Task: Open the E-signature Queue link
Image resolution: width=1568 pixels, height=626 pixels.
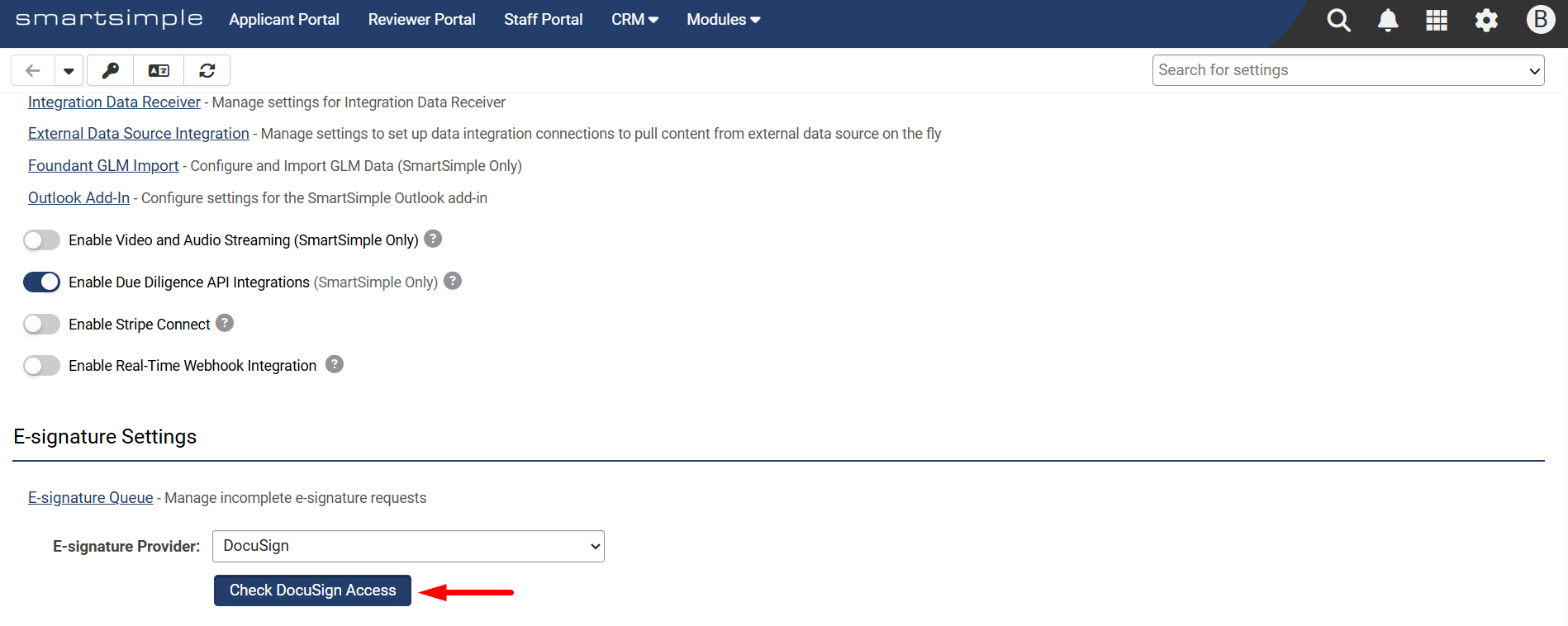Action: pos(90,498)
